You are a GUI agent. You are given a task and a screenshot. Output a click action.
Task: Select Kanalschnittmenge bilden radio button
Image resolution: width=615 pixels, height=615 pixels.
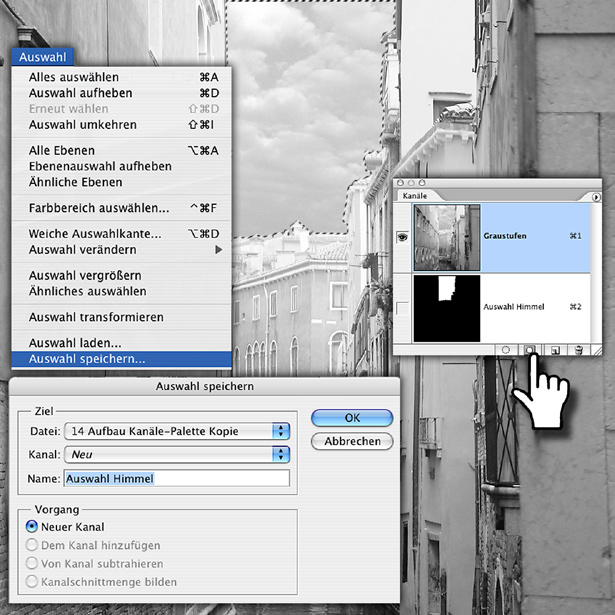(x=32, y=582)
